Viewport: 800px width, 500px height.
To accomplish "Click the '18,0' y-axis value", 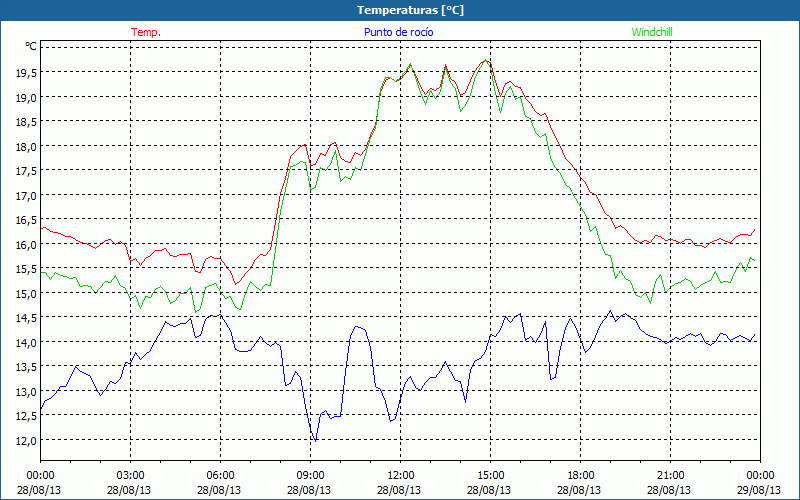I will (25, 147).
